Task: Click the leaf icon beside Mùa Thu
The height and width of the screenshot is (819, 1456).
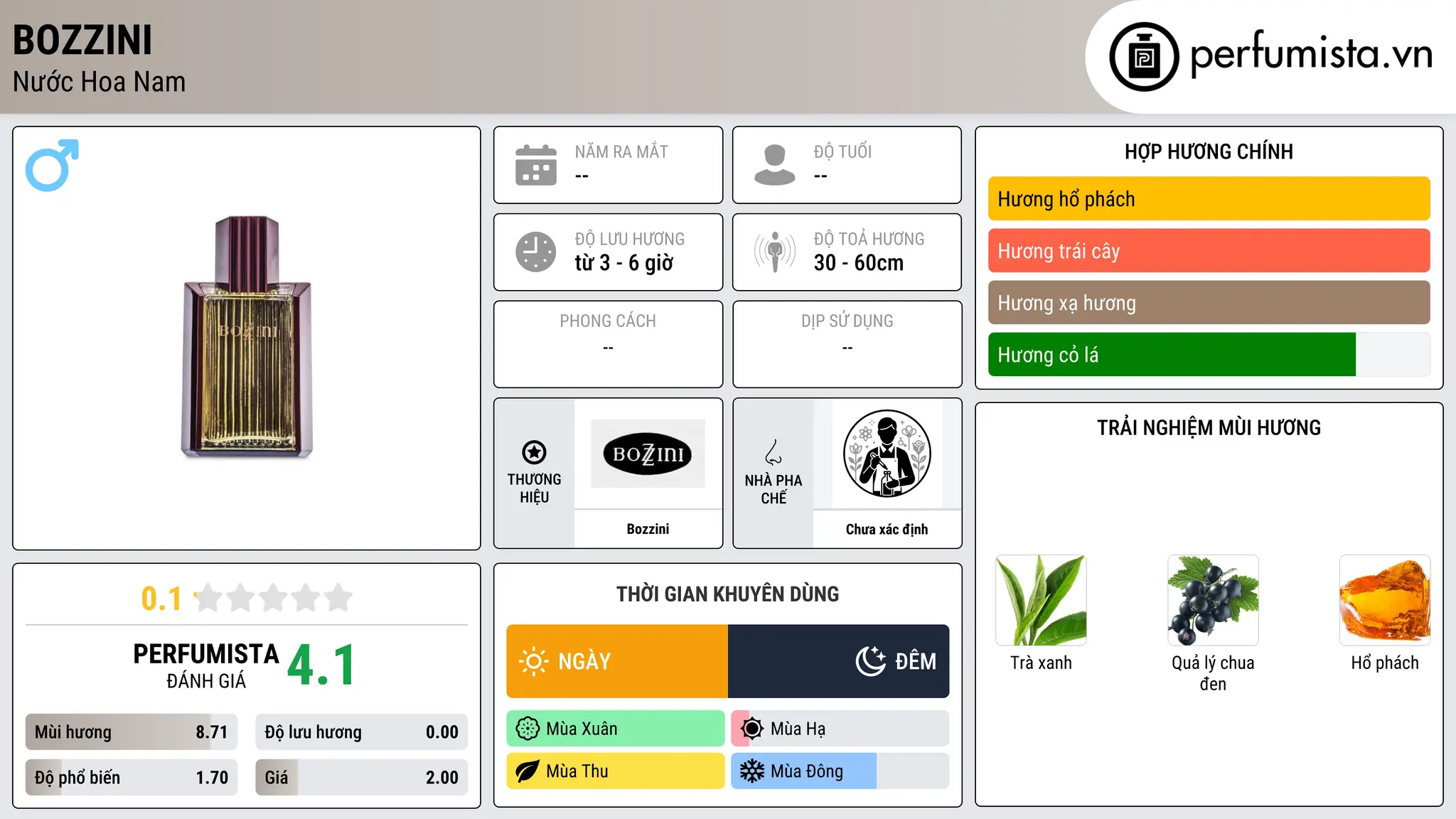Action: click(x=528, y=771)
